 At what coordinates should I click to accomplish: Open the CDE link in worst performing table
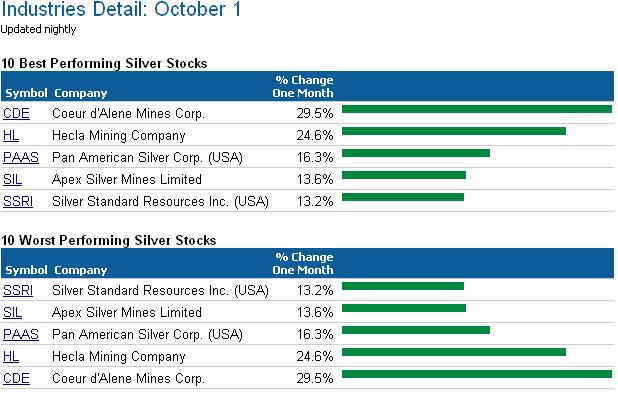click(x=16, y=379)
